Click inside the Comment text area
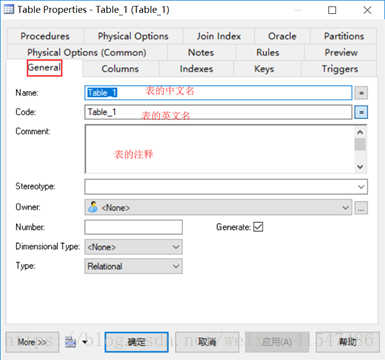385x360 pixels. [x=220, y=149]
